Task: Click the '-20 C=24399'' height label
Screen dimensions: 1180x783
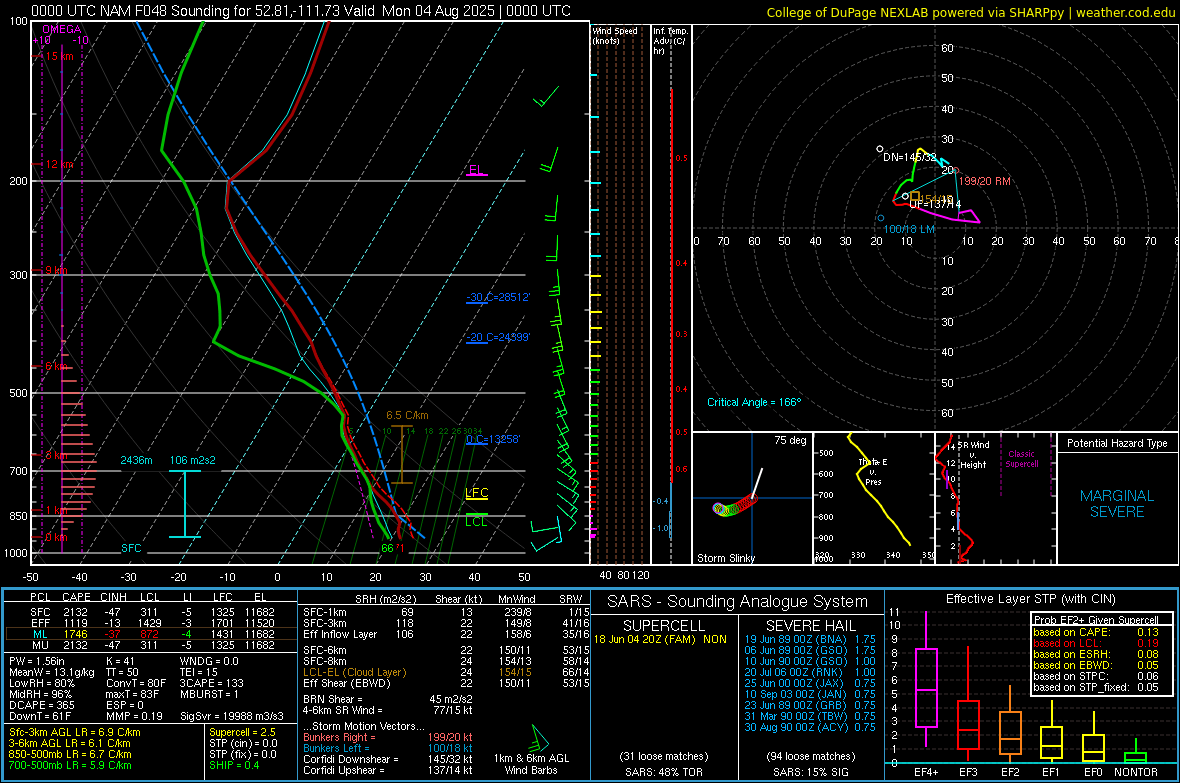Action: coord(497,337)
